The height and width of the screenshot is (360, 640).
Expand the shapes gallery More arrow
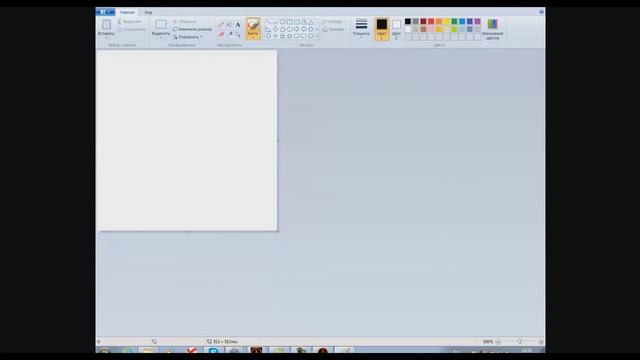317,36
